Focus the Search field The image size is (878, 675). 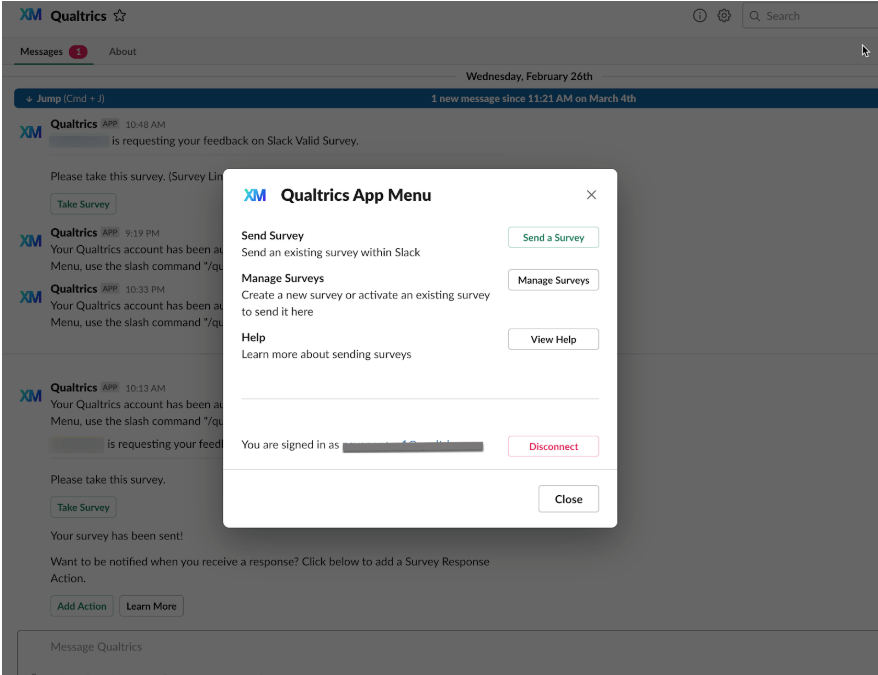tap(812, 16)
